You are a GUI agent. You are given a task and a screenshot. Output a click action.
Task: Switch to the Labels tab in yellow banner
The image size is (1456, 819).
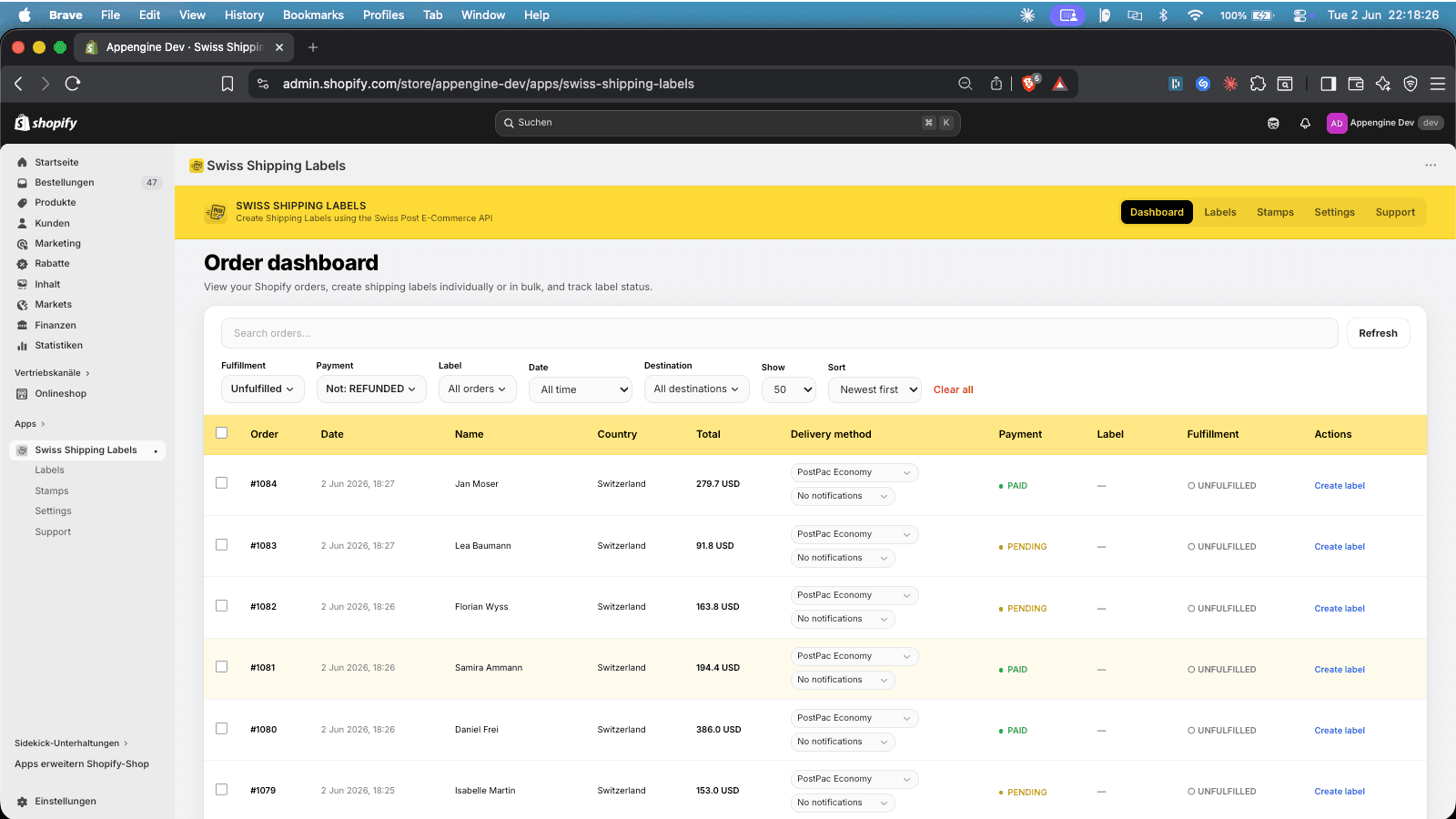point(1220,212)
